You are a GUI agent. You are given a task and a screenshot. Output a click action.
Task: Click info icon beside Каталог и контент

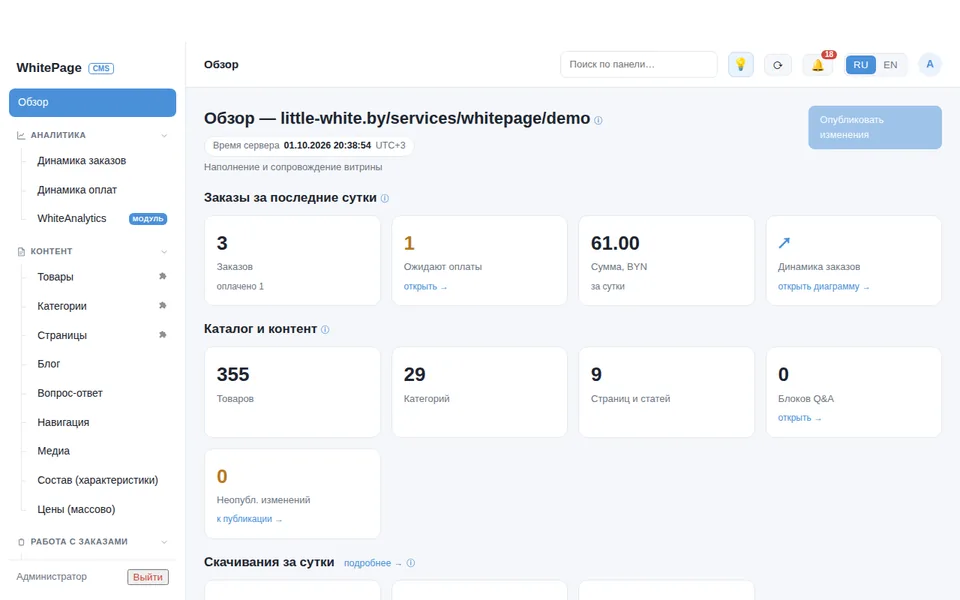325,329
